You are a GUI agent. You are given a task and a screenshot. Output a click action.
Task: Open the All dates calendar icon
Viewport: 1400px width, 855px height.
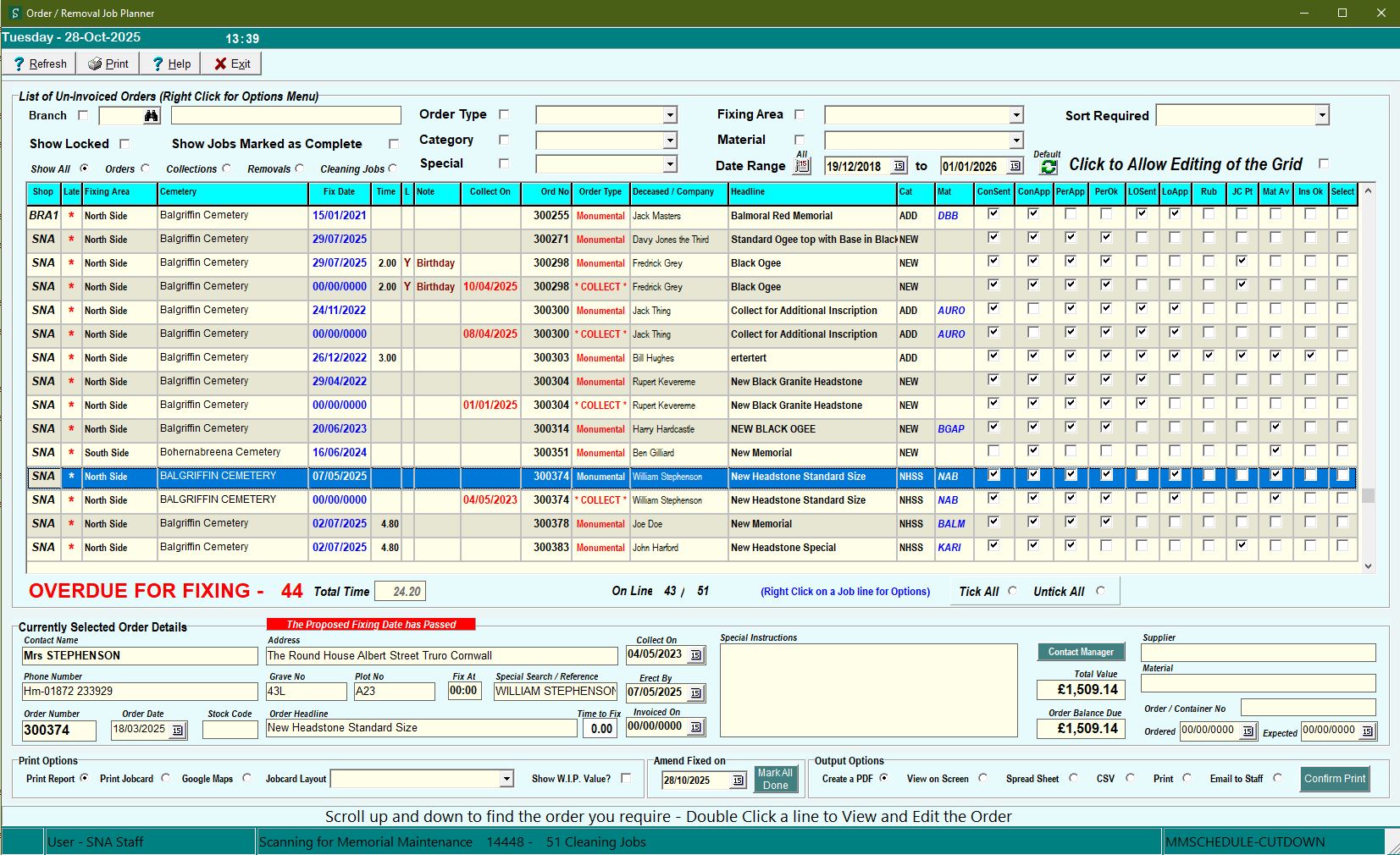[x=802, y=166]
